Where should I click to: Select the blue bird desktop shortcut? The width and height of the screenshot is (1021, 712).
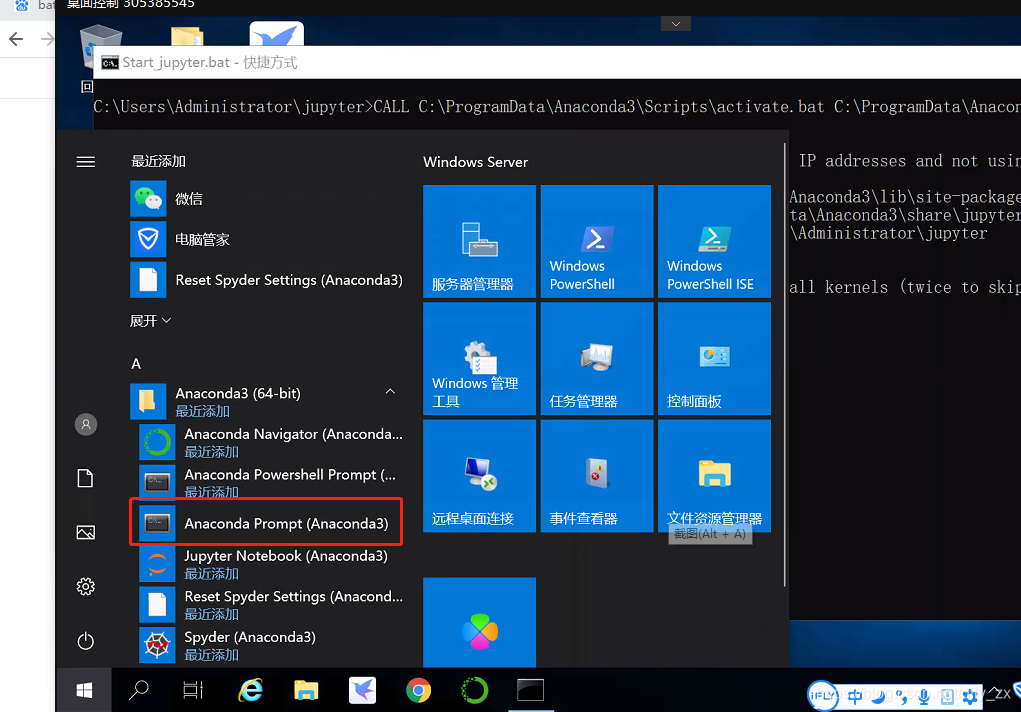(x=277, y=34)
